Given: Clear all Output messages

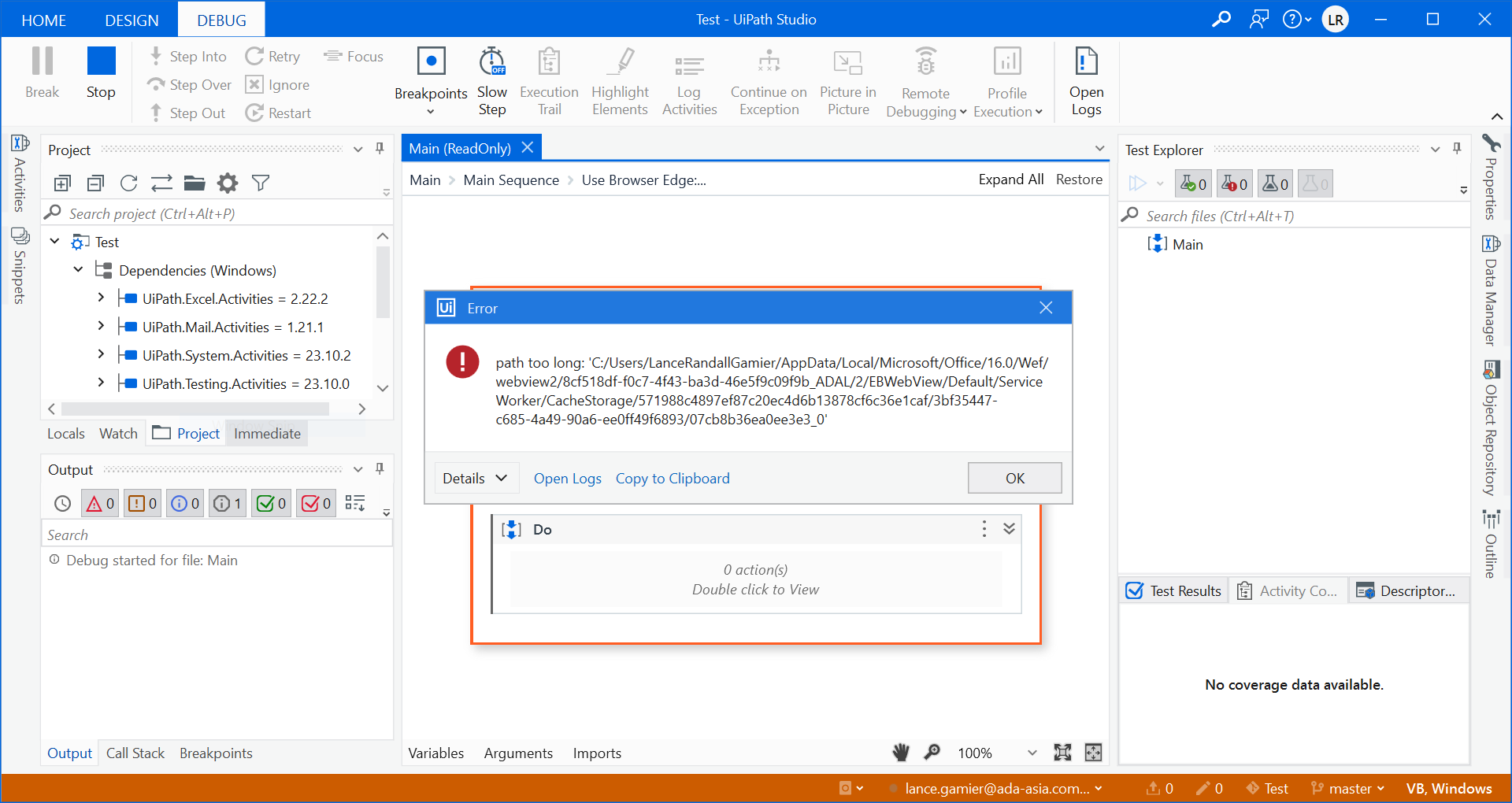Looking at the screenshot, I should (x=355, y=503).
